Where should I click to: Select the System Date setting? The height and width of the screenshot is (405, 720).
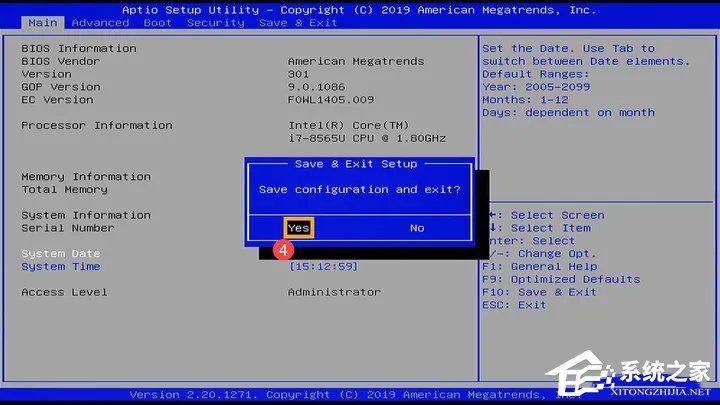pyautogui.click(x=60, y=254)
